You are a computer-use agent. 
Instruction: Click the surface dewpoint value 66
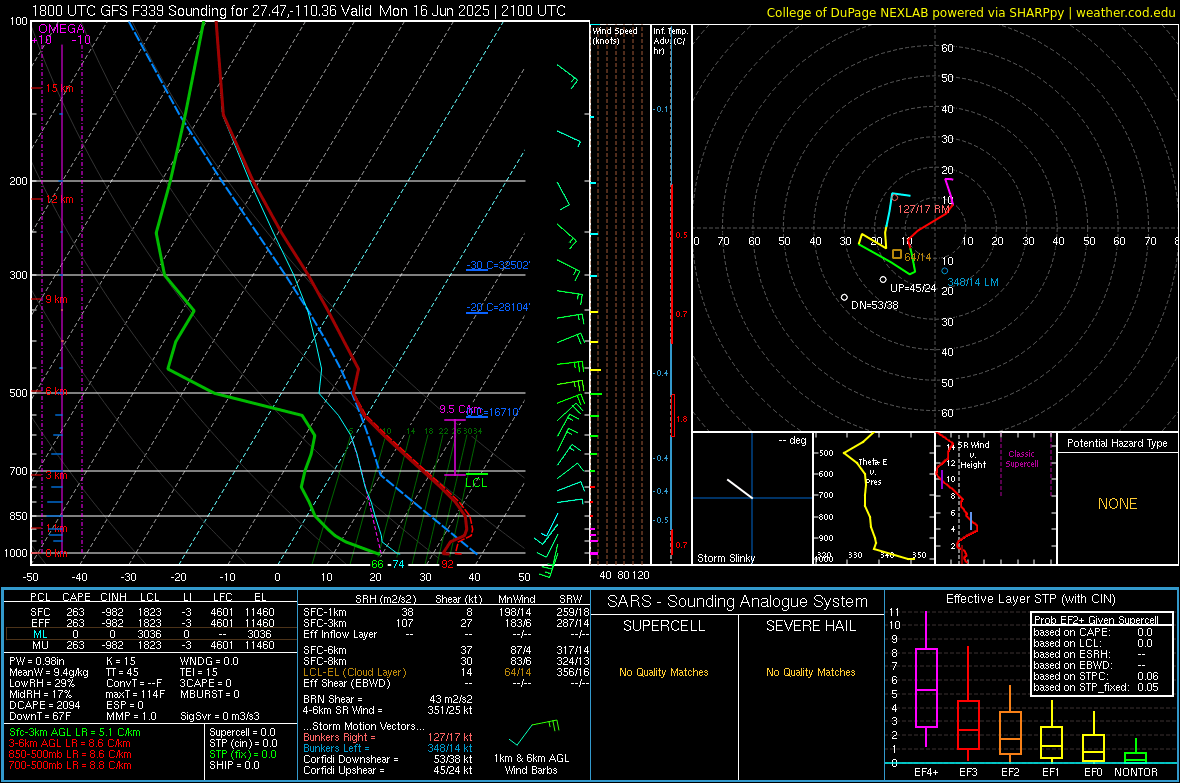coord(377,564)
